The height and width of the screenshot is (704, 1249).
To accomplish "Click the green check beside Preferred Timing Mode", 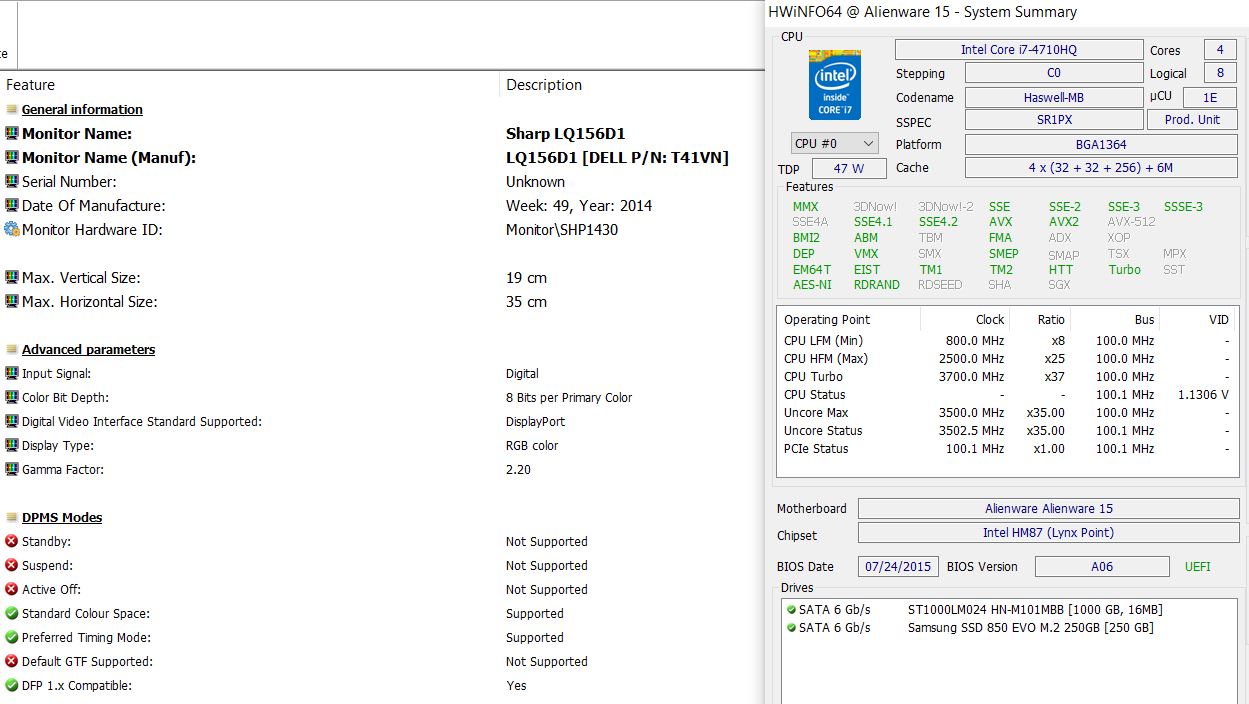I will click(x=12, y=638).
